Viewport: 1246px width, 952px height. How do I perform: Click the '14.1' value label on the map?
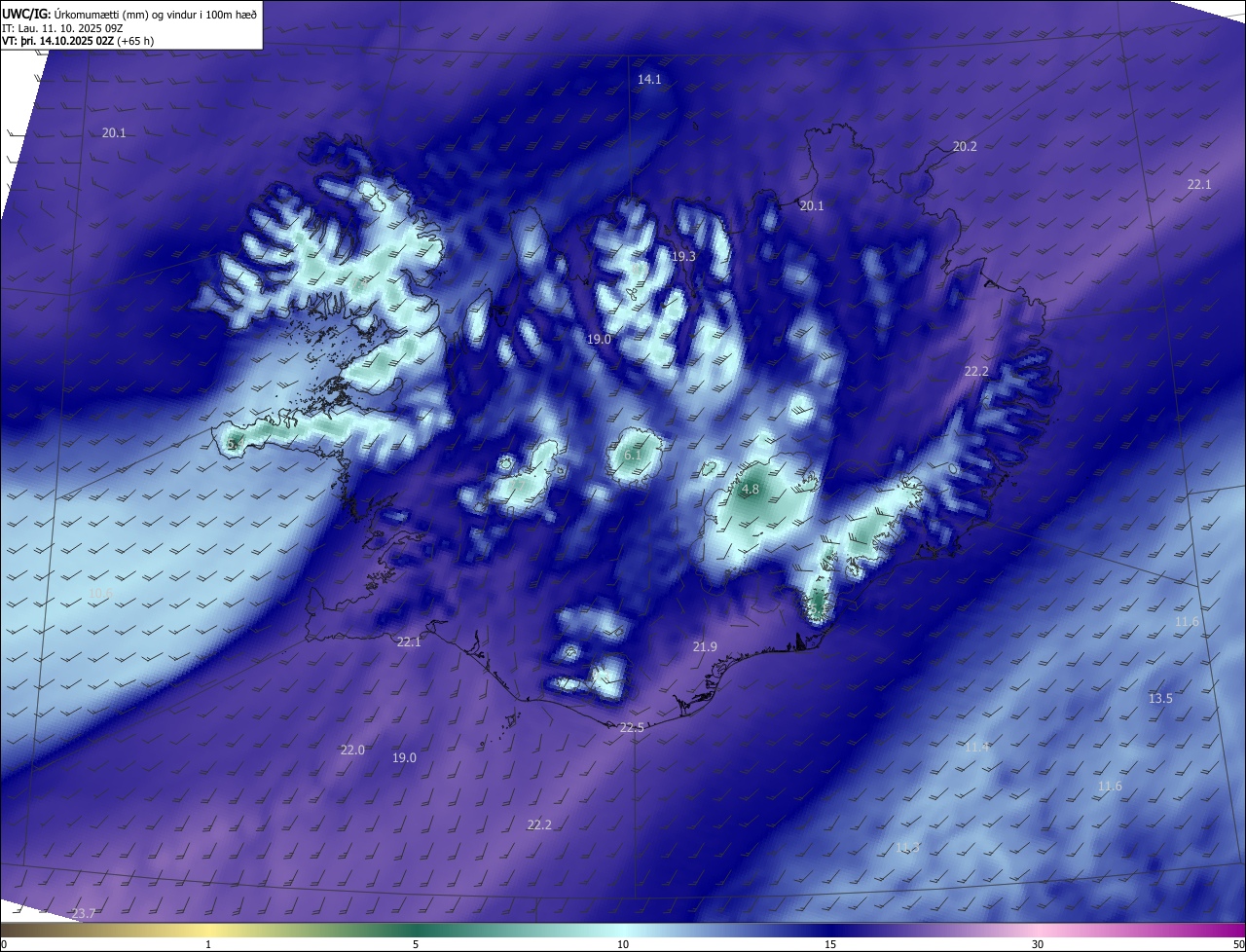pyautogui.click(x=649, y=80)
